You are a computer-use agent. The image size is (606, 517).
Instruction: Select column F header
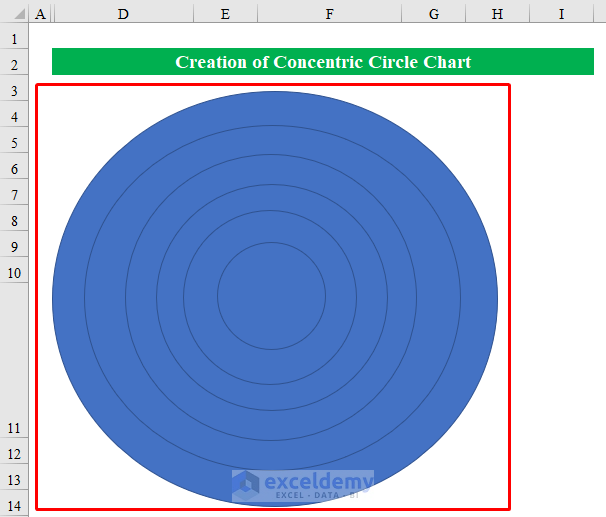pos(329,14)
